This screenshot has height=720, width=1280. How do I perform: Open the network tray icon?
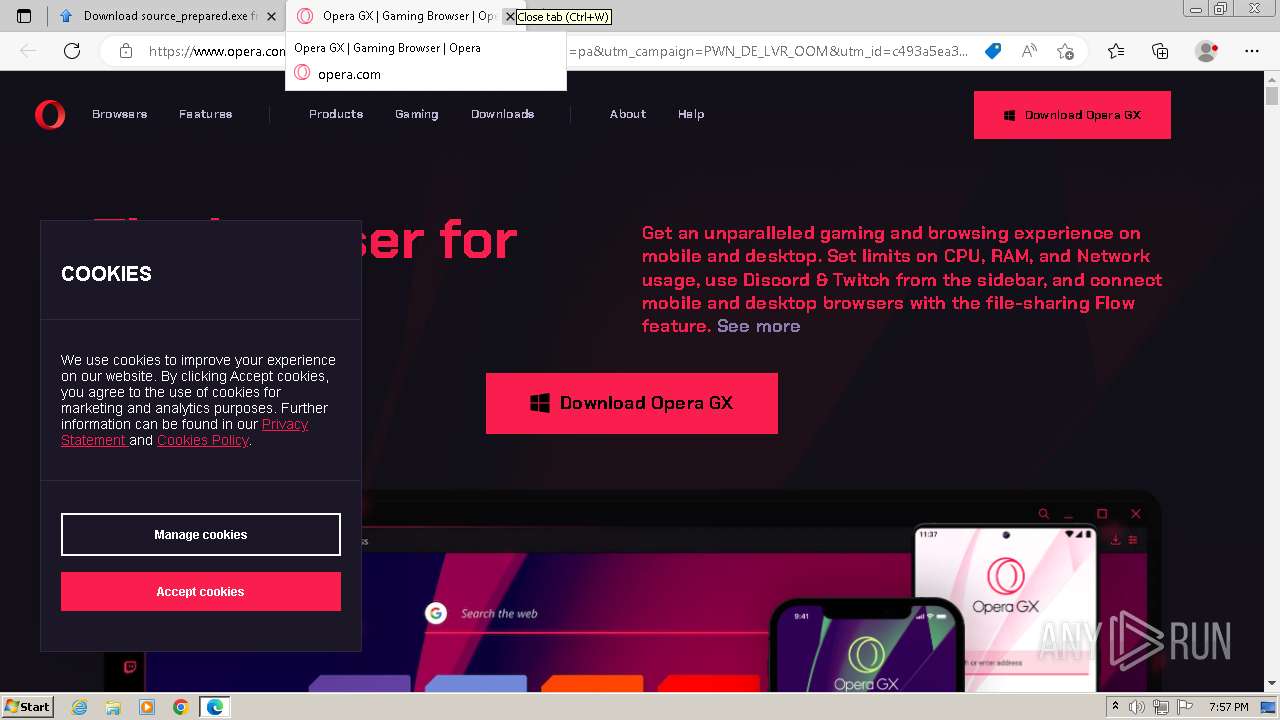1160,707
